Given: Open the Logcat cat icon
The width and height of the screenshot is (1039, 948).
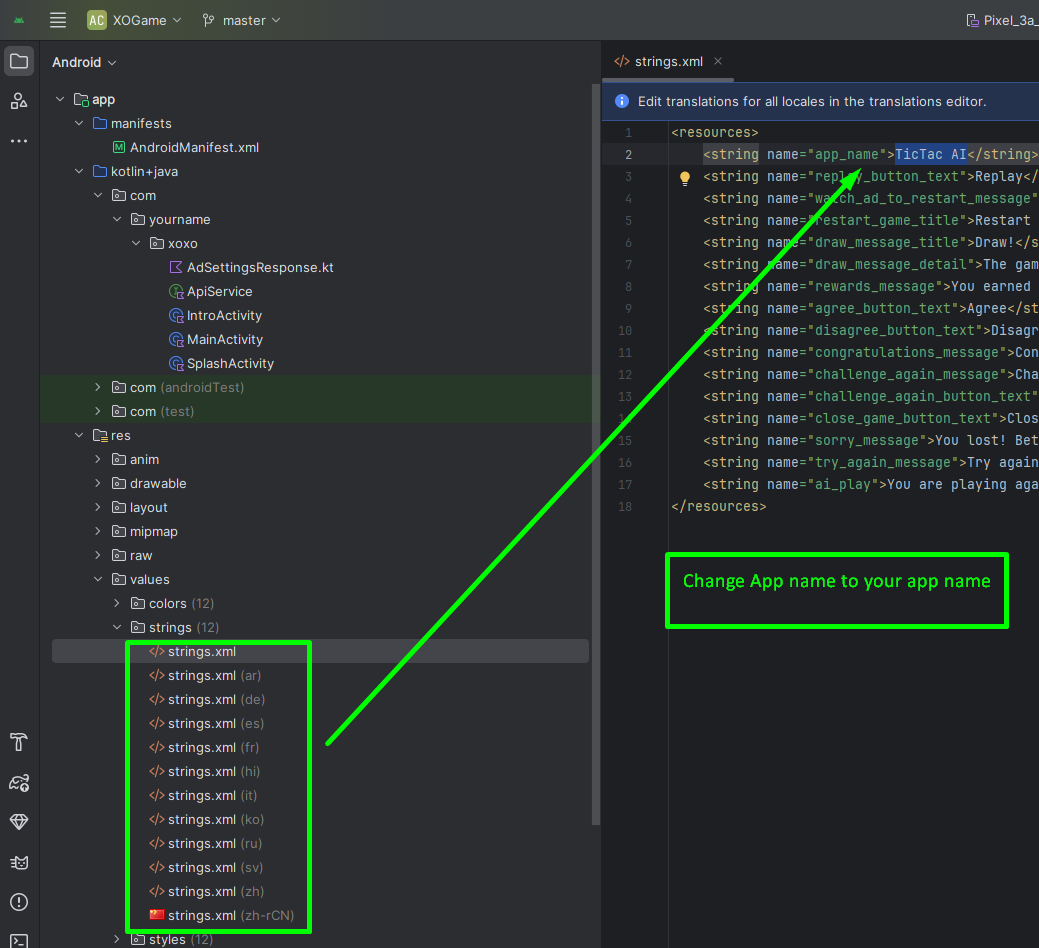Looking at the screenshot, I should pyautogui.click(x=19, y=862).
